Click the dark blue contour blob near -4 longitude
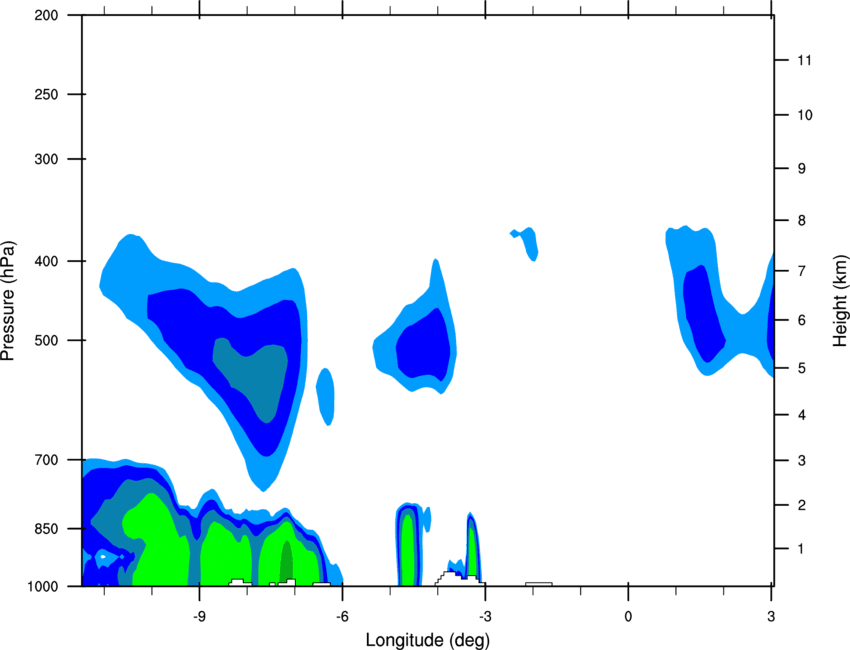The height and width of the screenshot is (650, 850). click(x=424, y=345)
